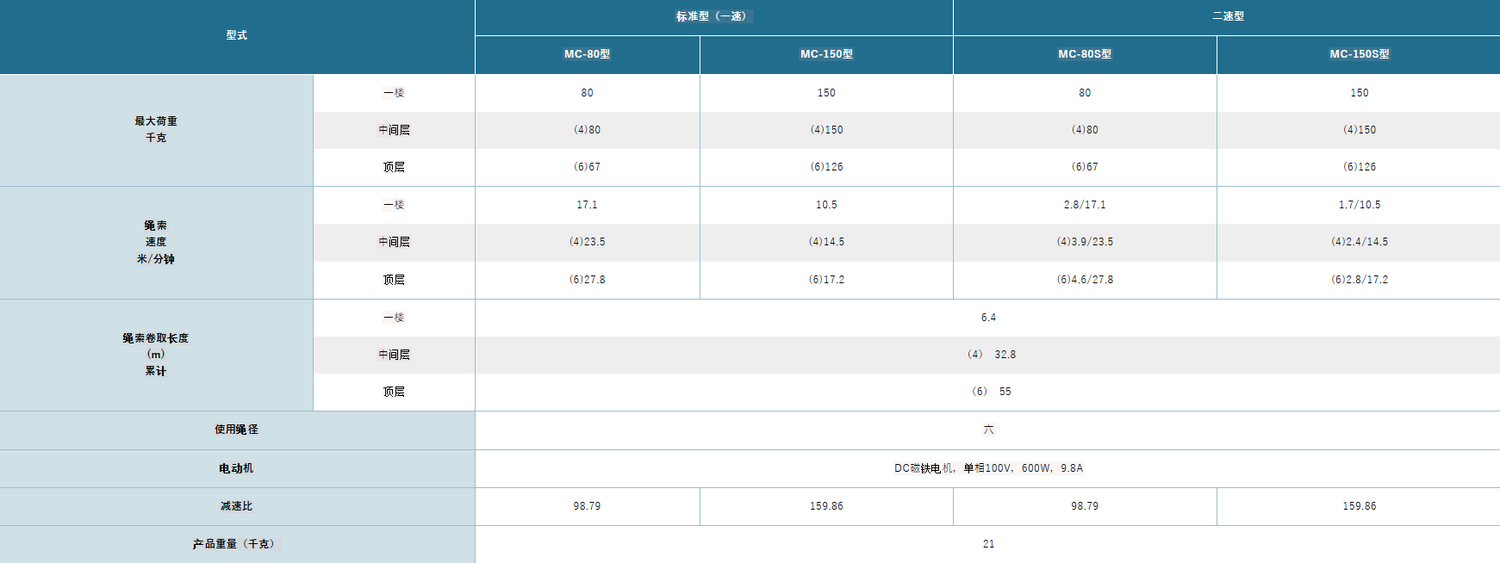Select the (6)2.8/17.2 cell

click(x=1359, y=280)
